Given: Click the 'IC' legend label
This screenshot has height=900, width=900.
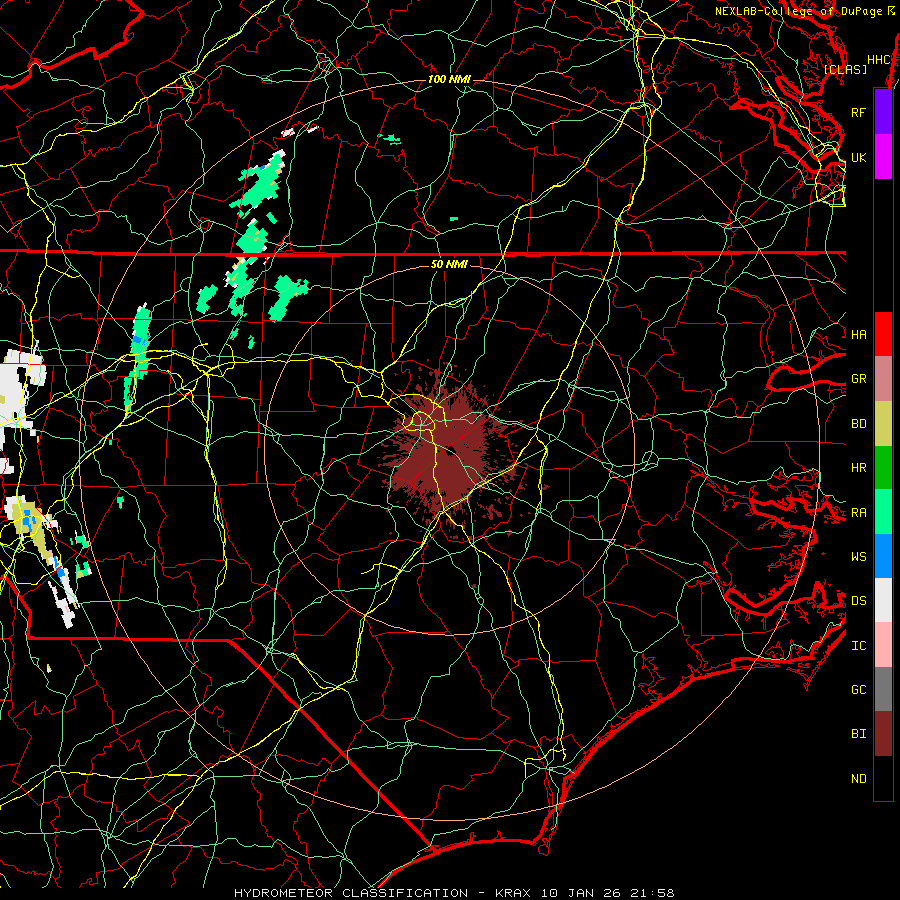Looking at the screenshot, I should 859,646.
